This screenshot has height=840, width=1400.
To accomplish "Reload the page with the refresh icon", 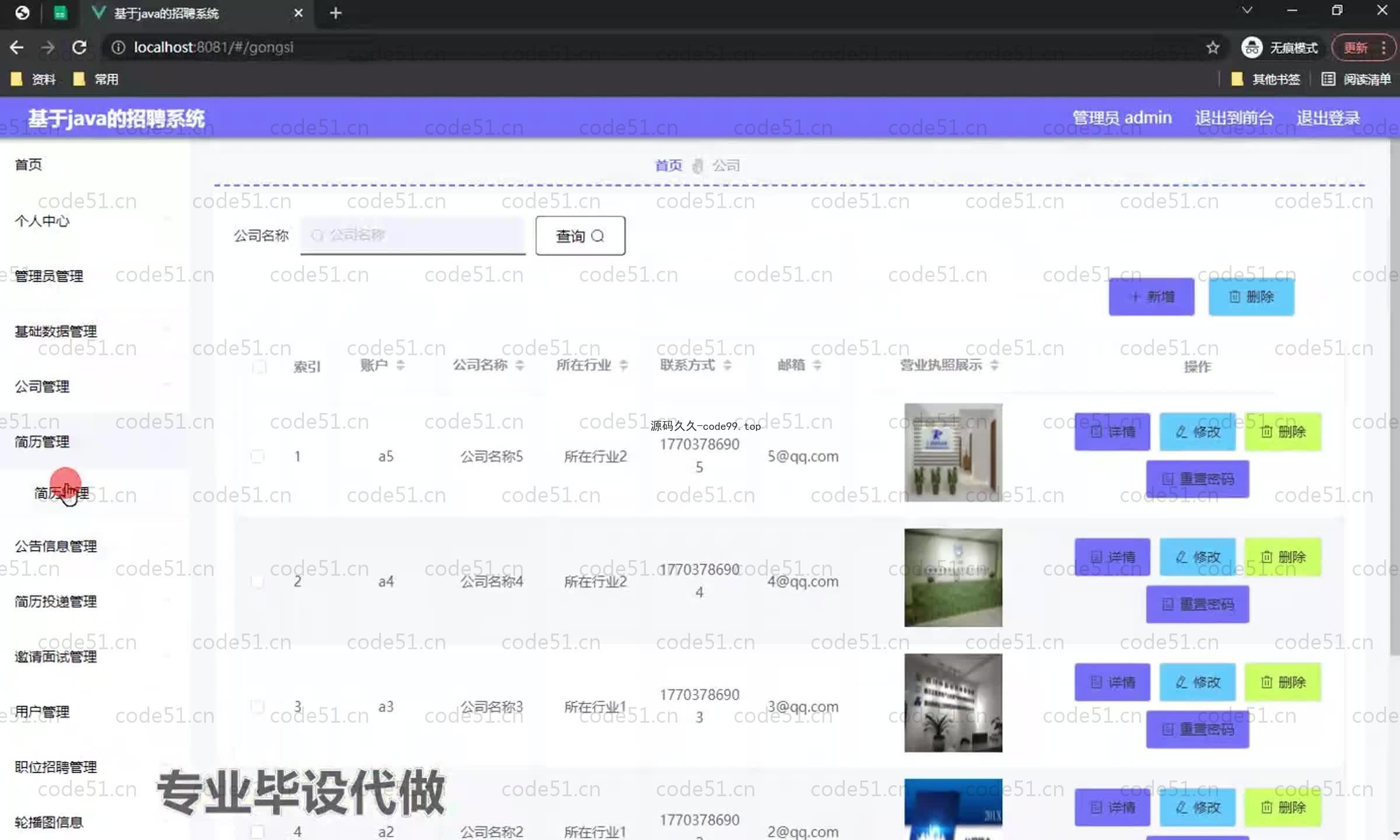I will pyautogui.click(x=79, y=47).
